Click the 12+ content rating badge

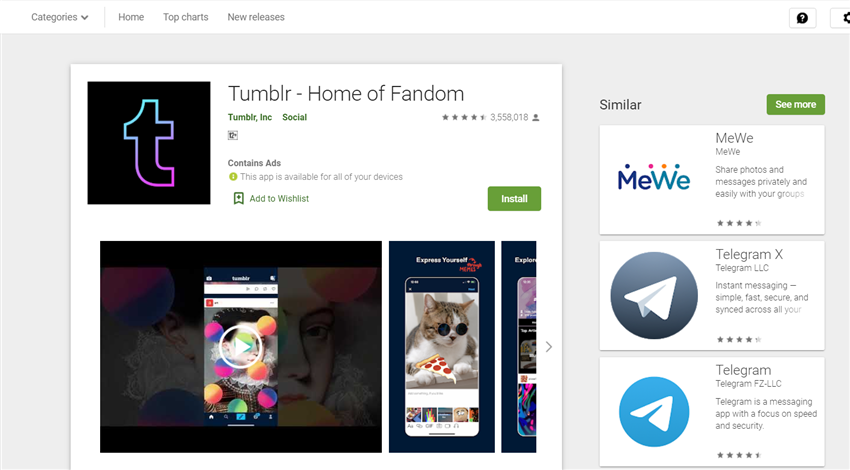[233, 136]
